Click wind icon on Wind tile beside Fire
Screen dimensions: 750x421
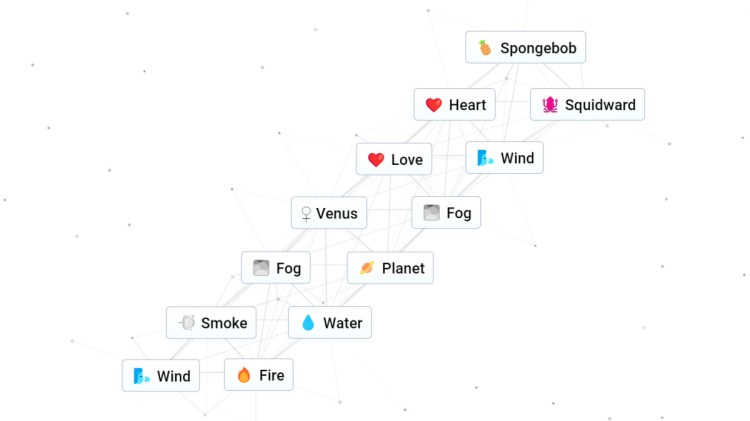(x=141, y=377)
